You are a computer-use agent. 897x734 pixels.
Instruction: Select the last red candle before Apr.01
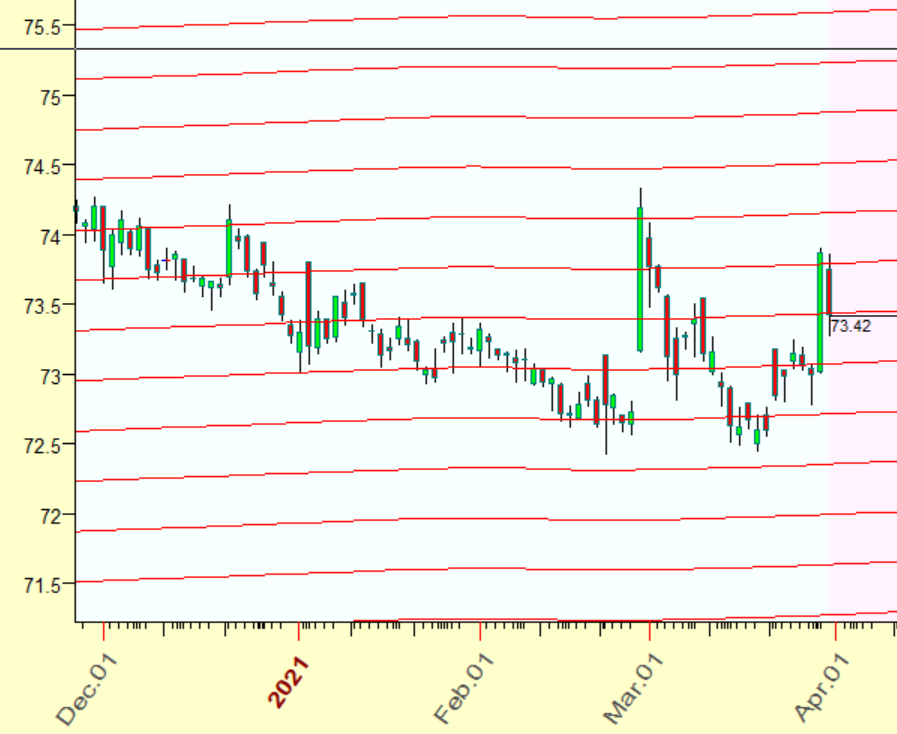click(x=829, y=290)
